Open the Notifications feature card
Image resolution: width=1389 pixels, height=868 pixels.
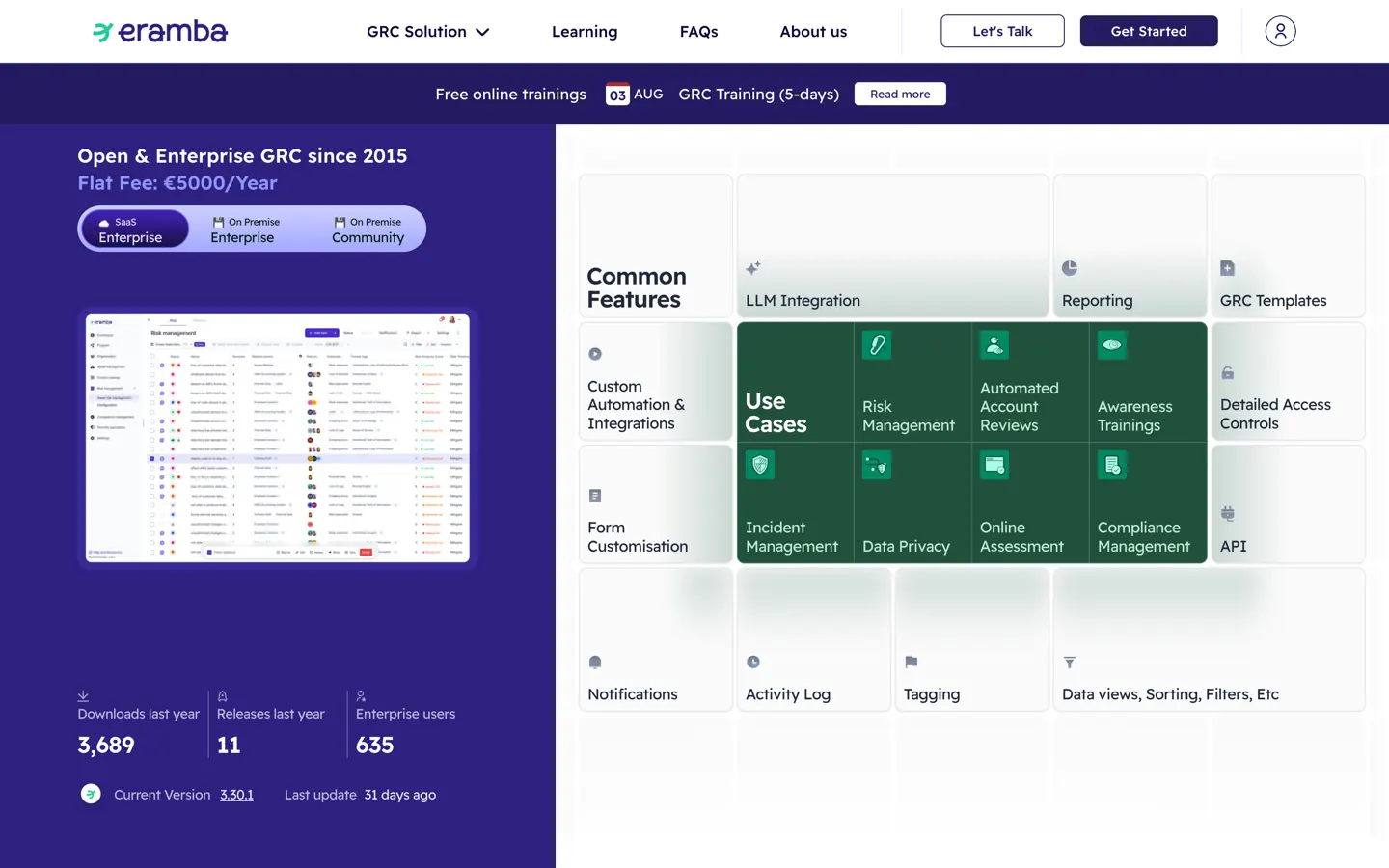(x=656, y=639)
